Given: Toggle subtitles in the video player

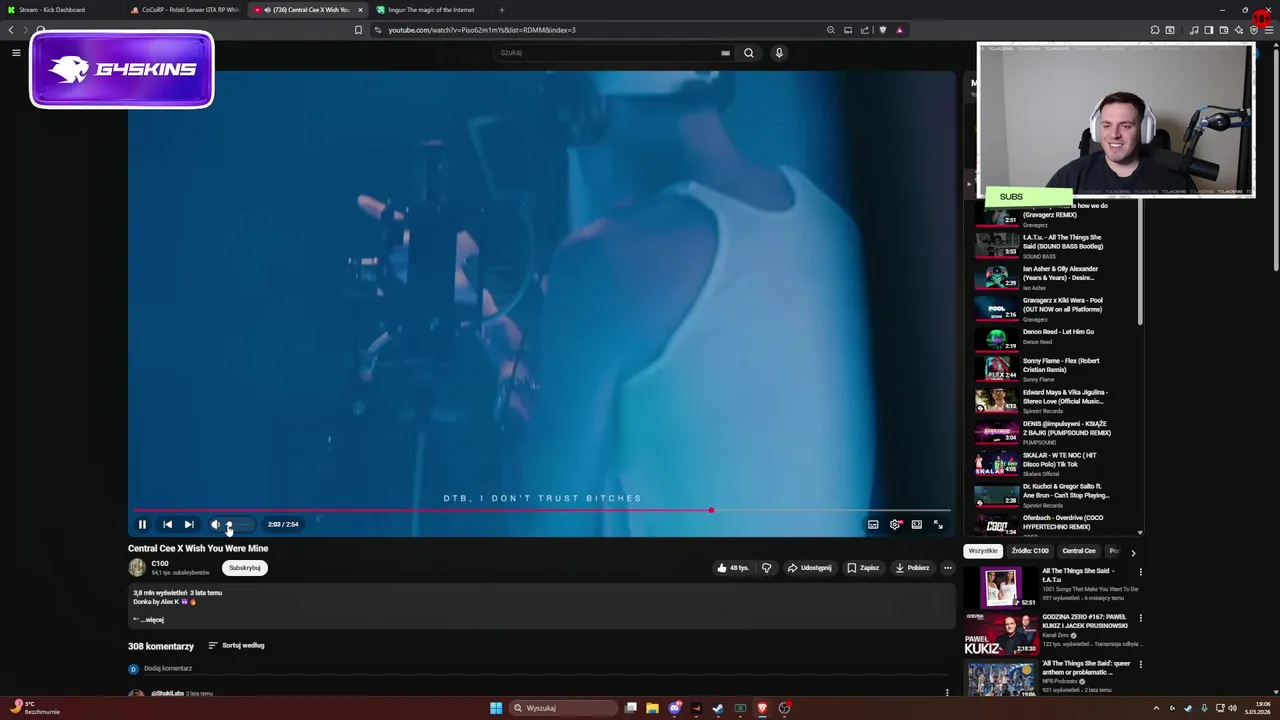Looking at the screenshot, I should (873, 524).
